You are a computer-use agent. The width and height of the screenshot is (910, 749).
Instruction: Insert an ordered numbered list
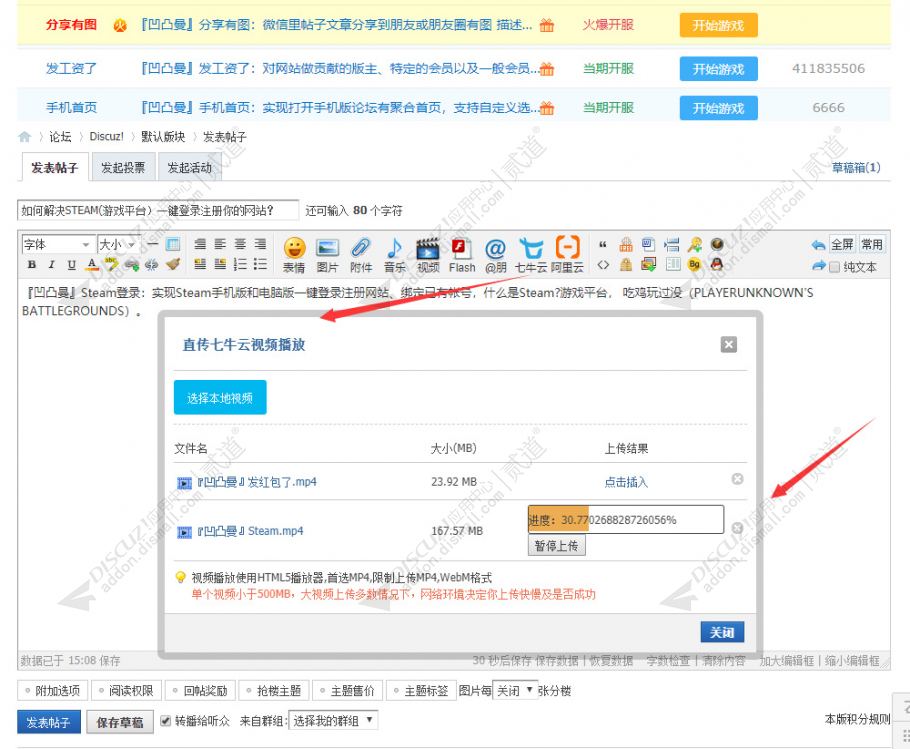point(240,265)
